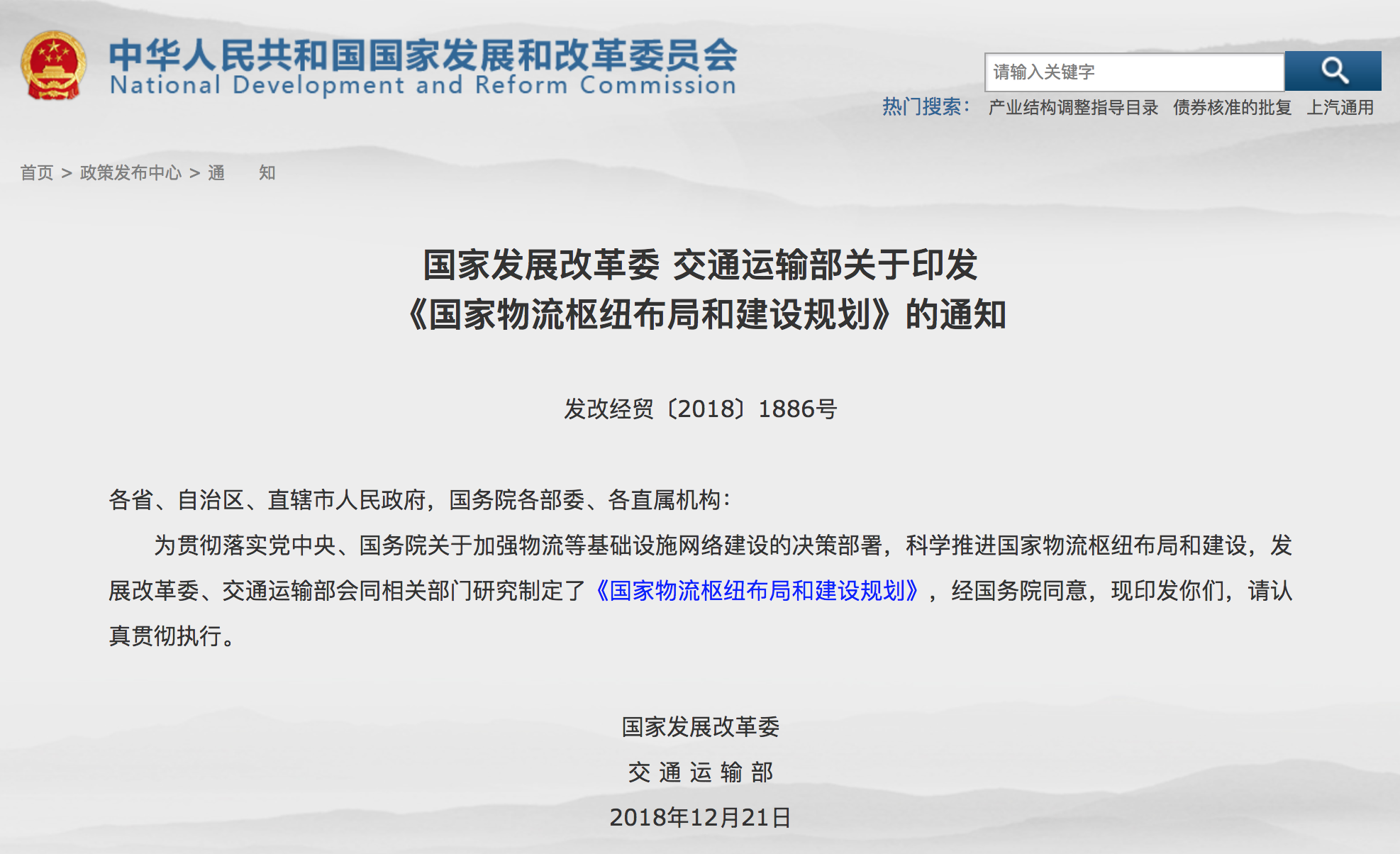The height and width of the screenshot is (854, 1400).
Task: Open hot search link 产业结构调整指导目录
Action: [1073, 108]
